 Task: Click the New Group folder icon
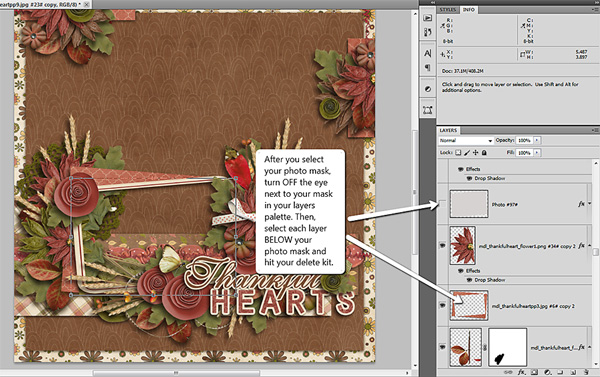click(x=560, y=372)
